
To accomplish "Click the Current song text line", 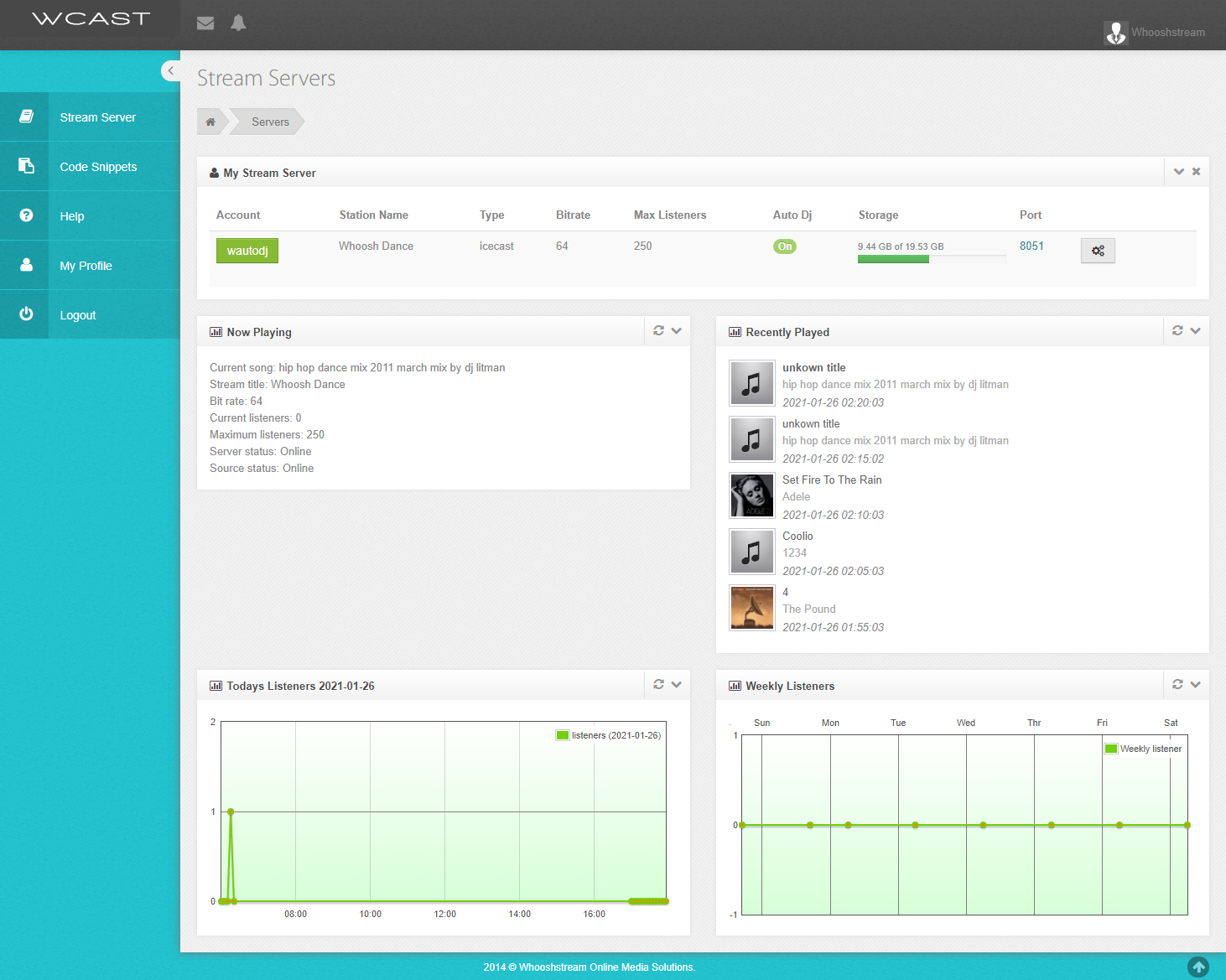I will 357,367.
